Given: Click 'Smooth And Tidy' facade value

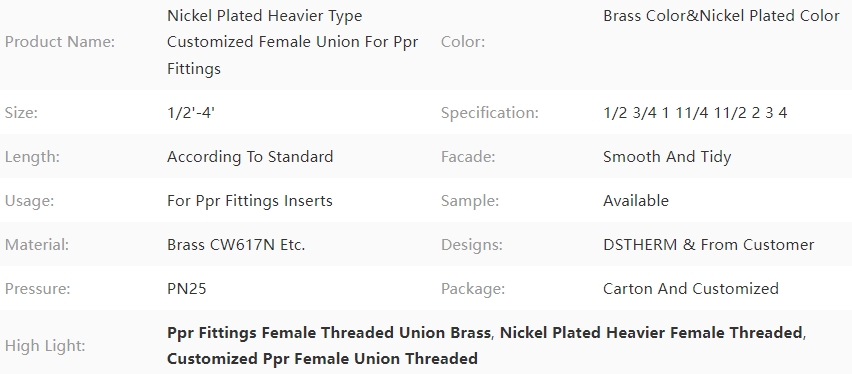Looking at the screenshot, I should [667, 157].
